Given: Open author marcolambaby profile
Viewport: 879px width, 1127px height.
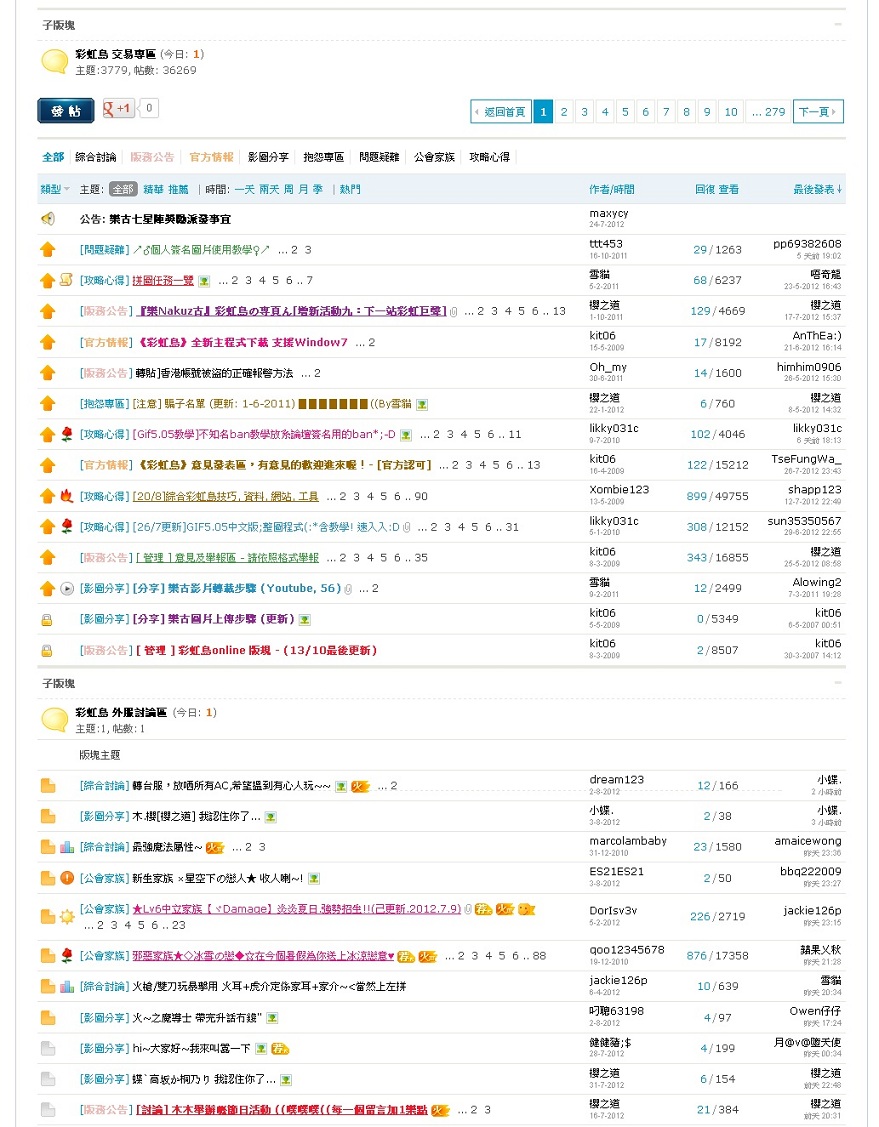Looking at the screenshot, I should pos(628,841).
